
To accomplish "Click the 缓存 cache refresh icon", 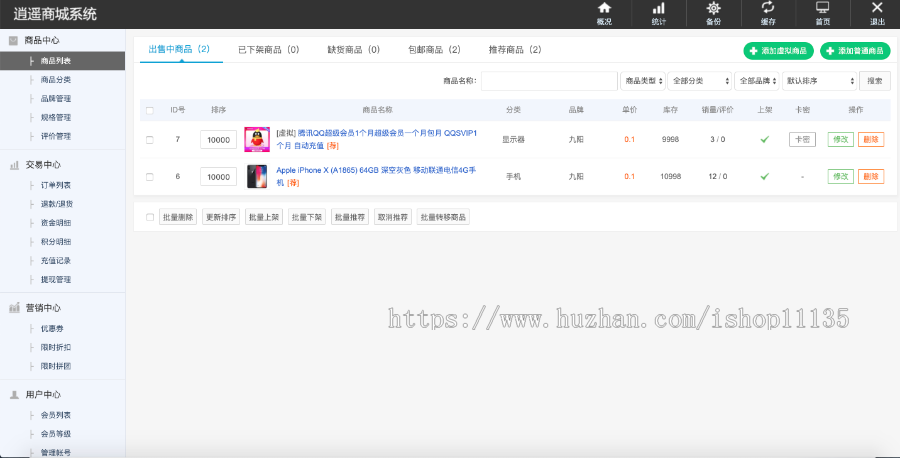I will (x=768, y=9).
